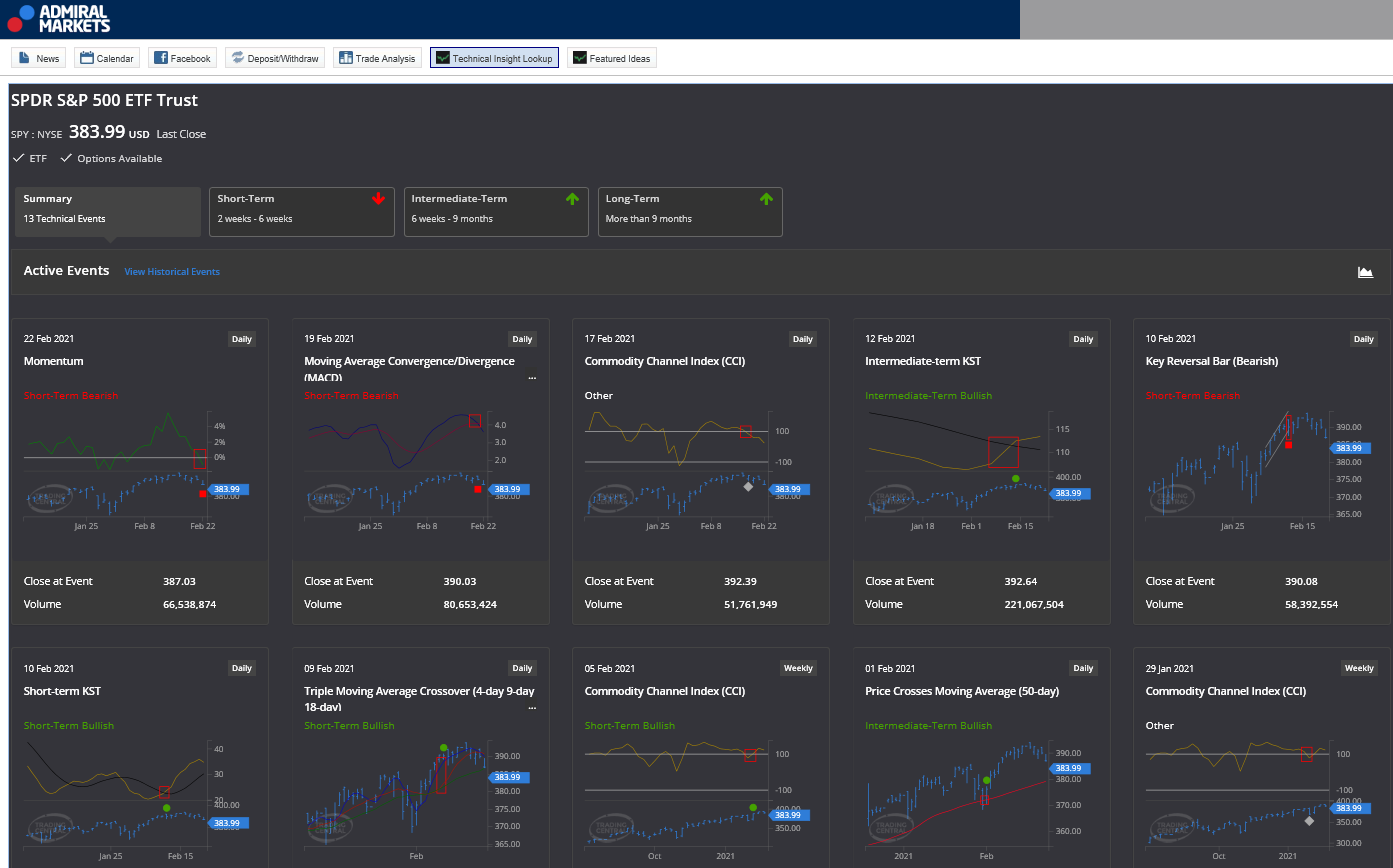The image size is (1393, 868).
Task: Switch to the Long-Term tab
Action: point(690,212)
